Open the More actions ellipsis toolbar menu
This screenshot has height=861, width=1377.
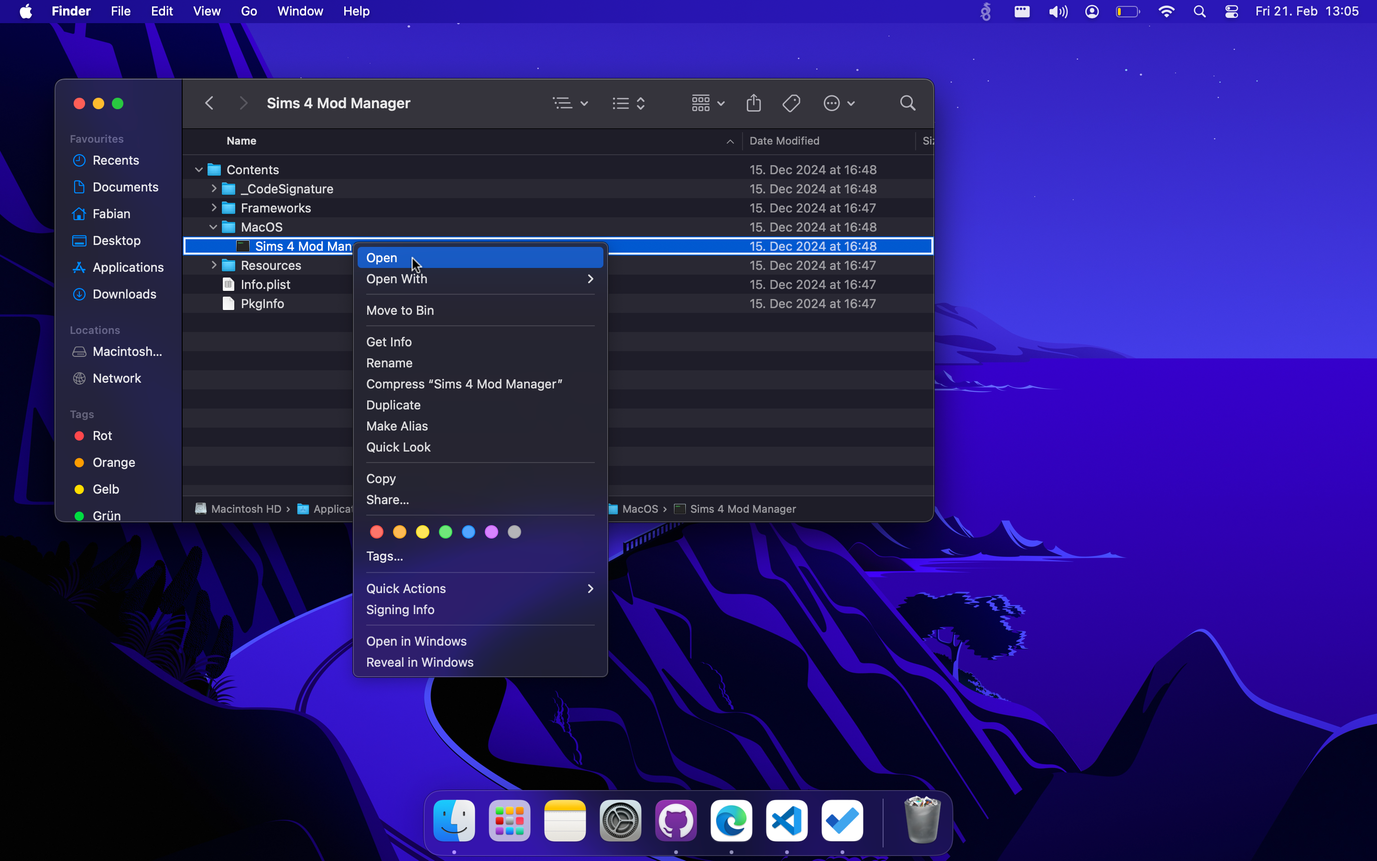(x=839, y=103)
